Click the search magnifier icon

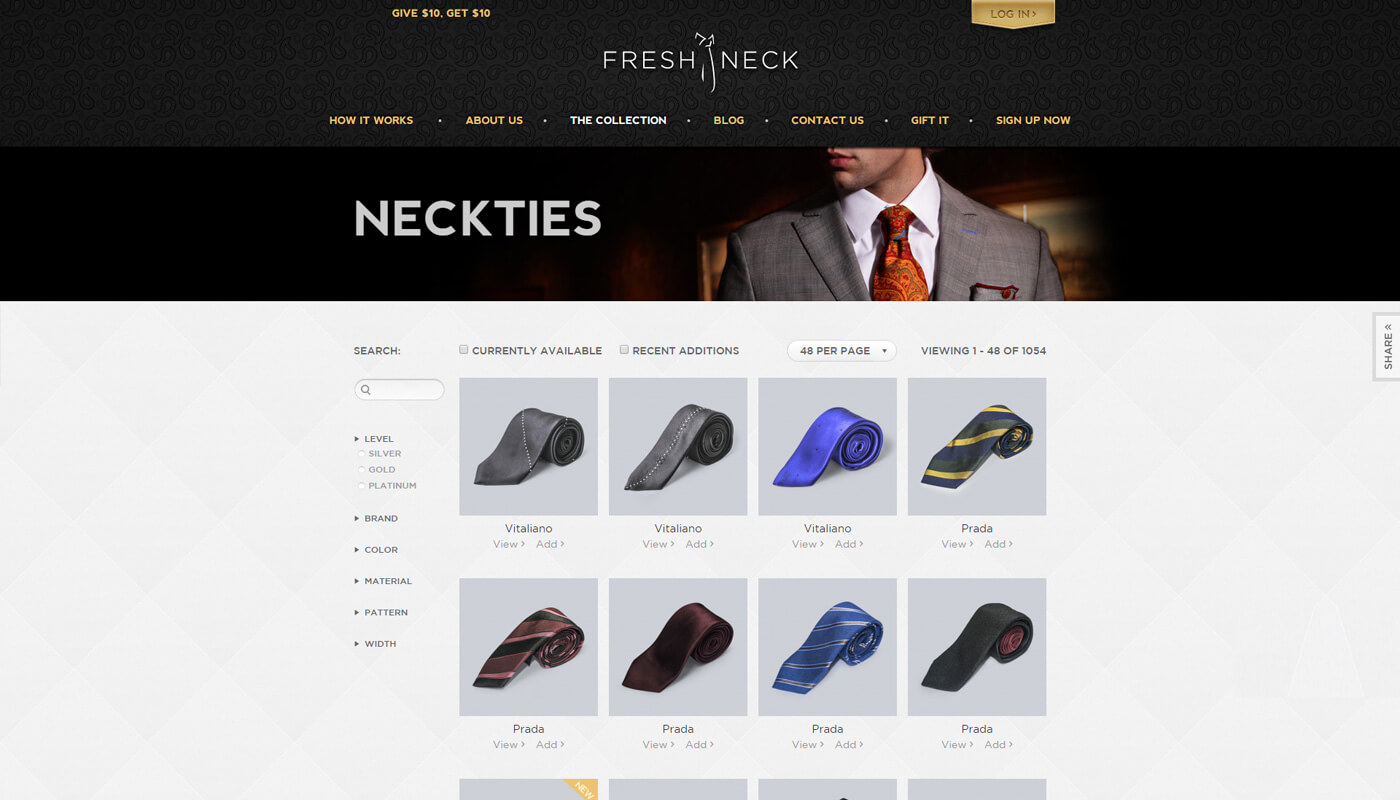click(366, 390)
